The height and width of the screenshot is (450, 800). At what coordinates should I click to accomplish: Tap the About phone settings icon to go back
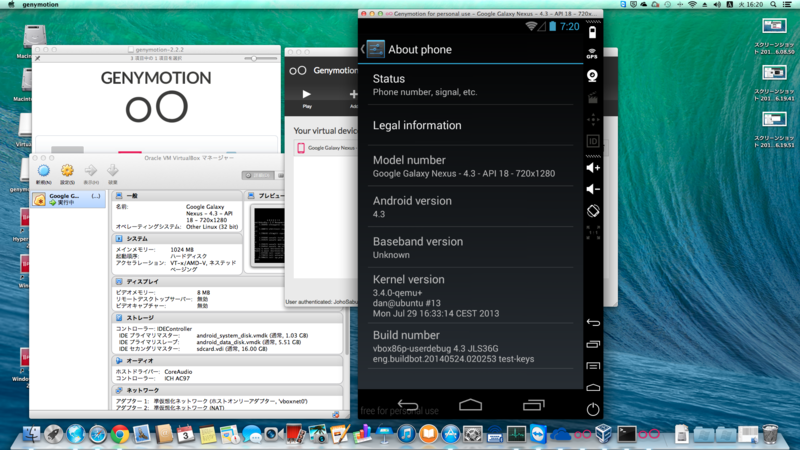point(376,49)
